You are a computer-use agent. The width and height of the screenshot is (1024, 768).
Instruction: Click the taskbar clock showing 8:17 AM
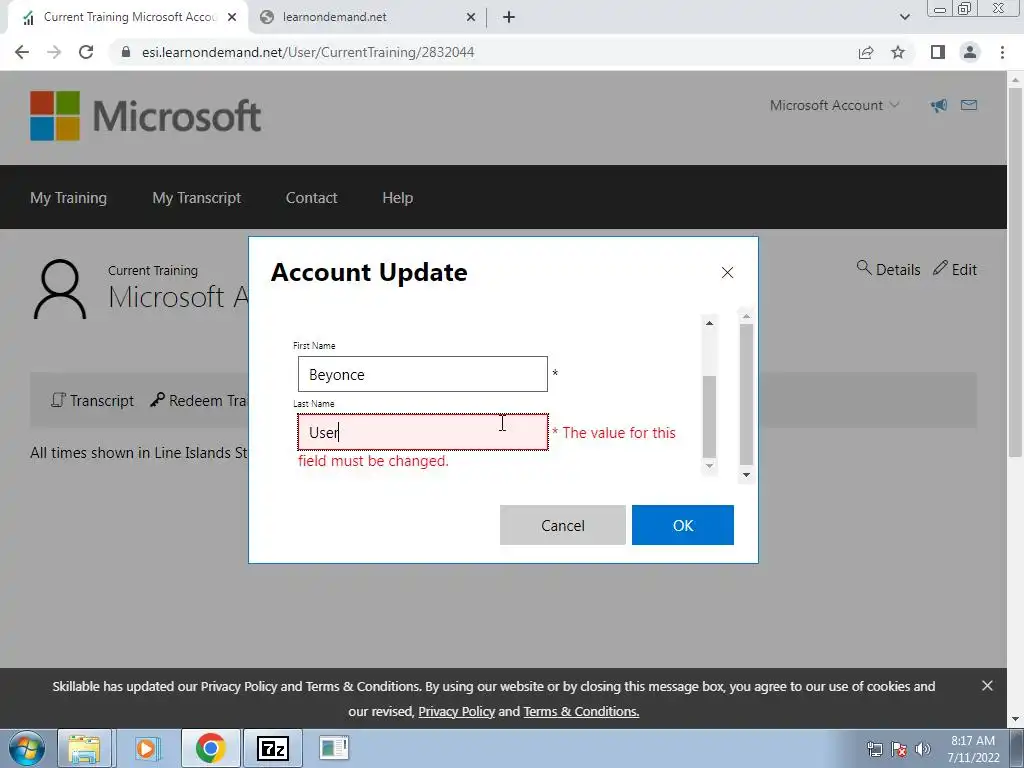click(973, 749)
